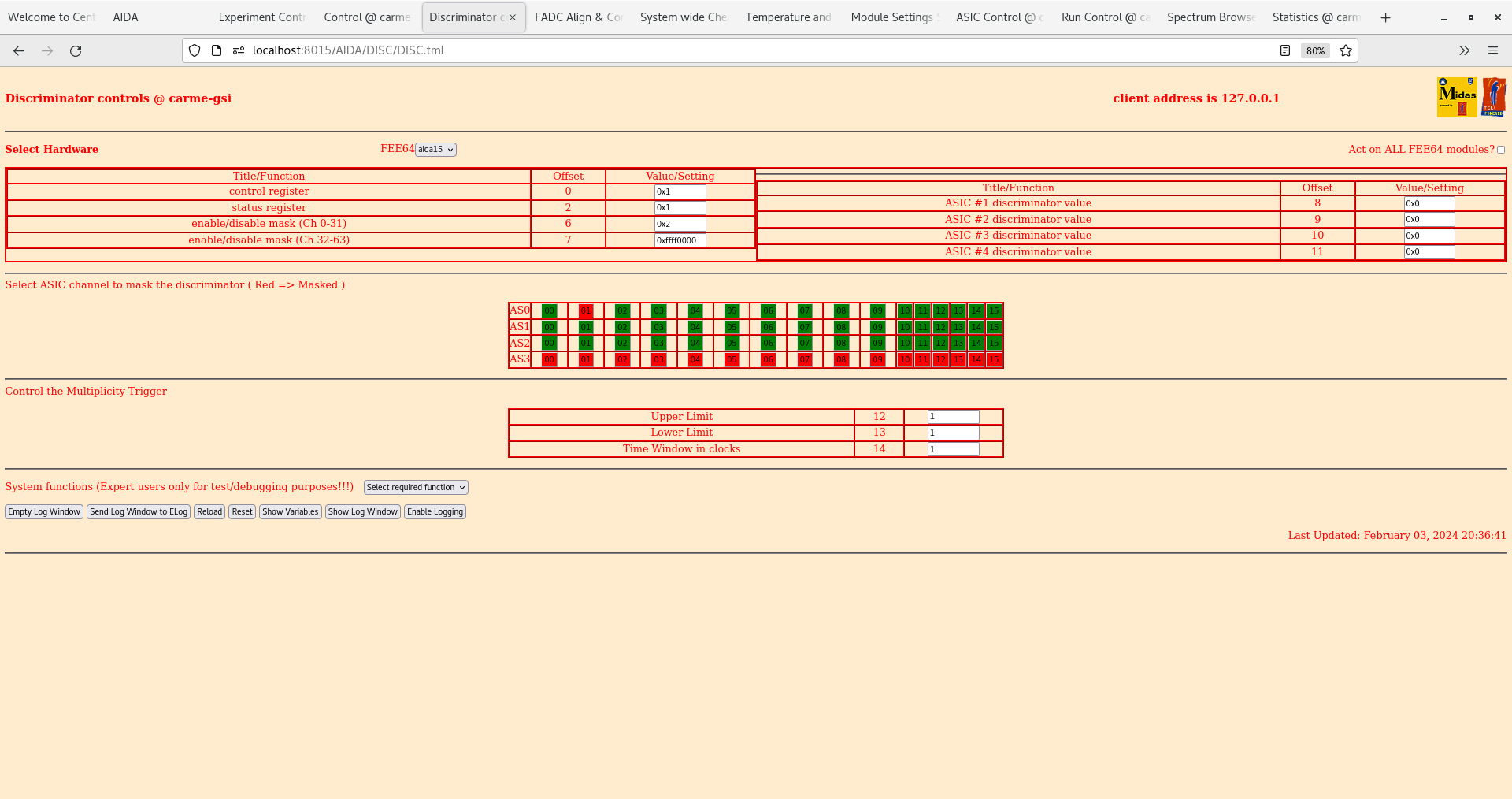Screen dimensions: 1512x799
Task: Click the Upper Limit value input field
Action: [x=953, y=417]
